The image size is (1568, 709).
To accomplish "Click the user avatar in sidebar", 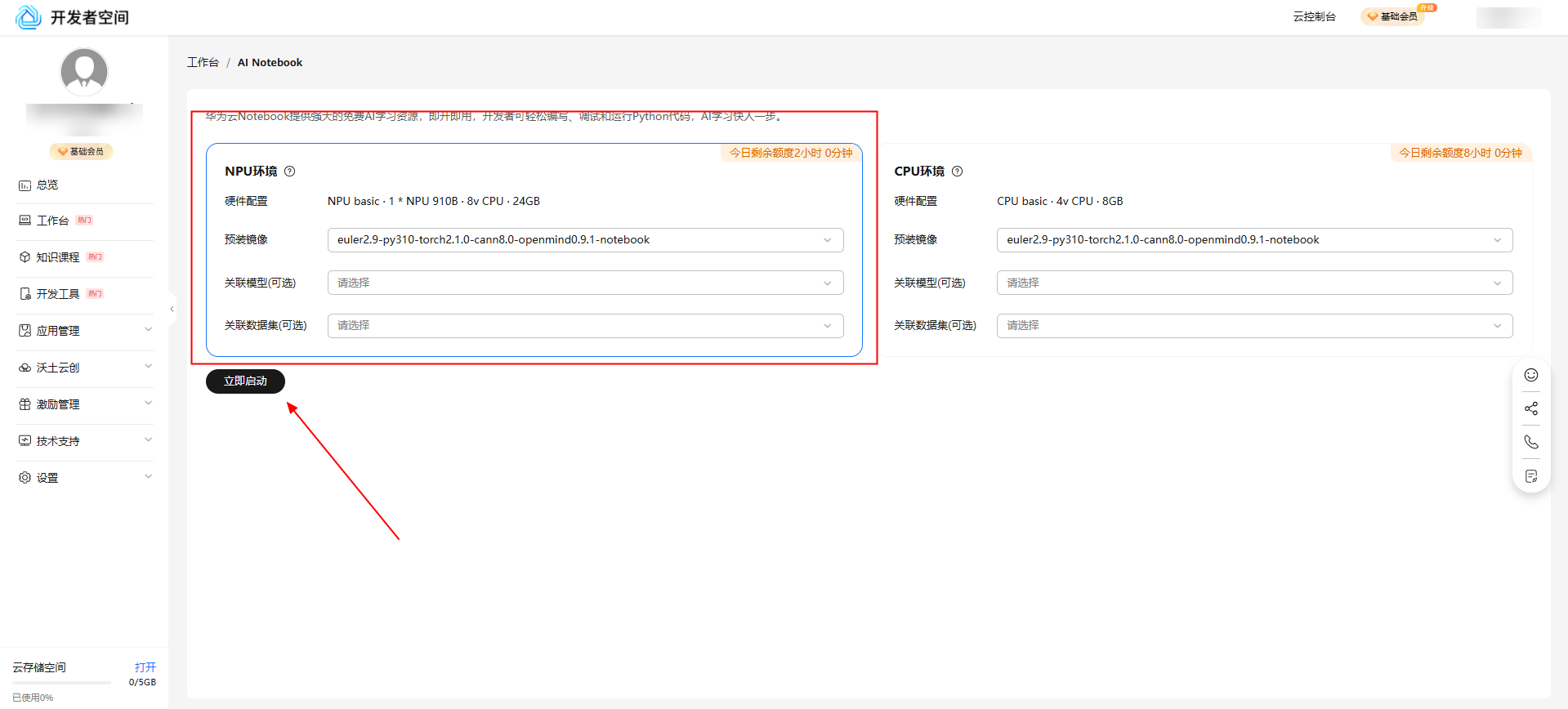I will pyautogui.click(x=84, y=72).
